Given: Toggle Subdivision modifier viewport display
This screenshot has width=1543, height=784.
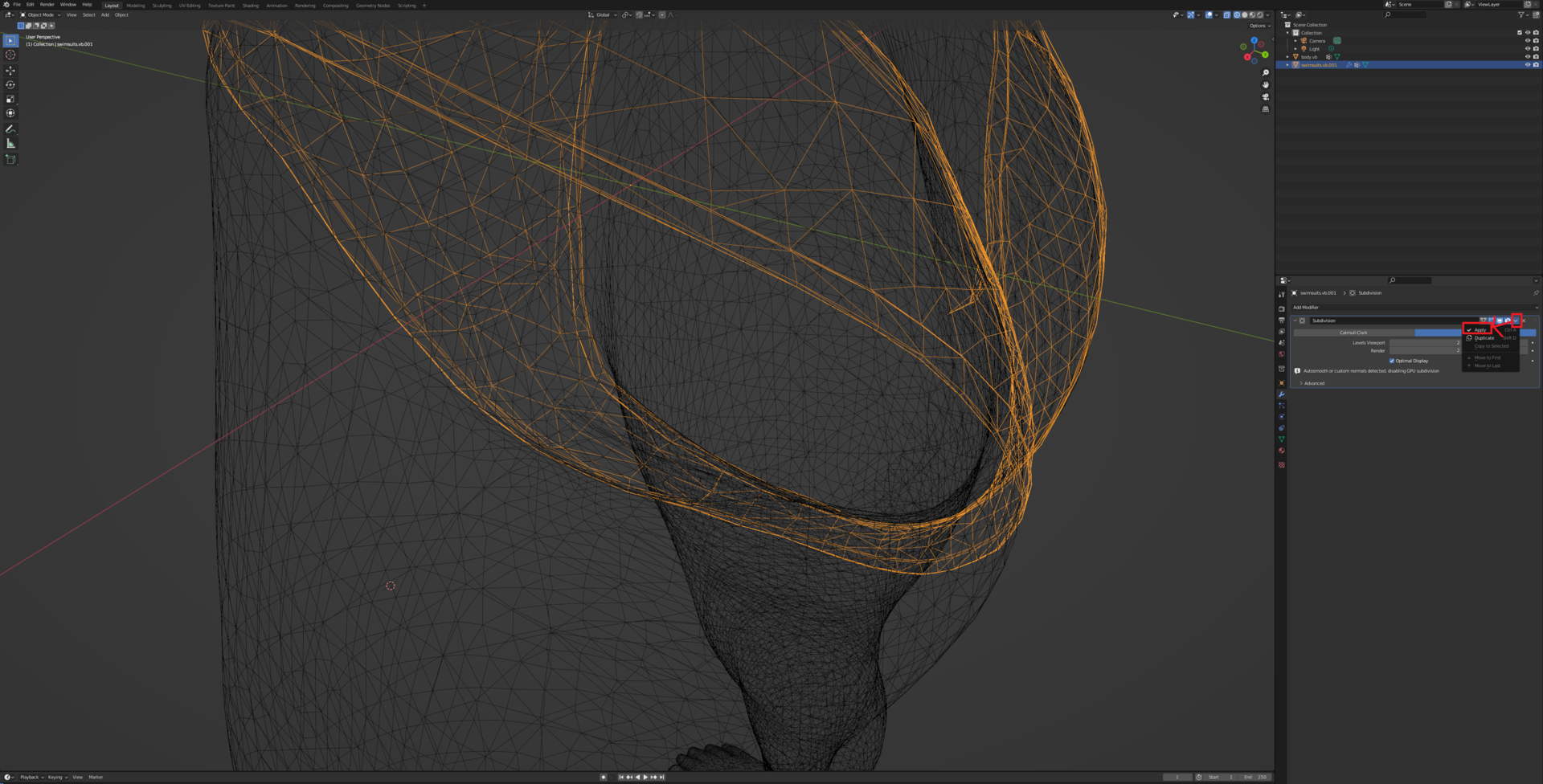Looking at the screenshot, I should click(x=1500, y=321).
